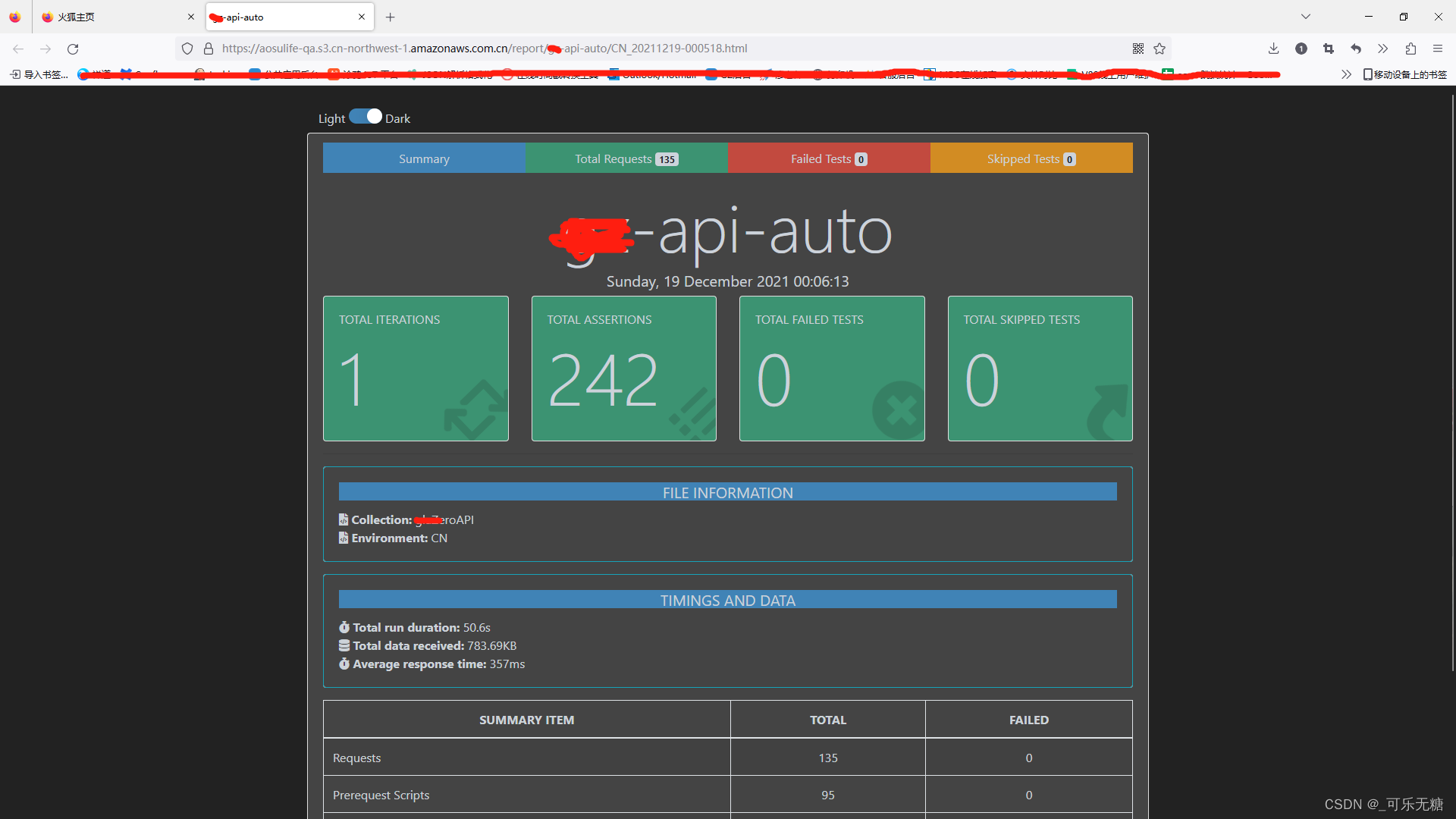Click the Average response time stopwatch icon
The image size is (1456, 819).
[344, 664]
